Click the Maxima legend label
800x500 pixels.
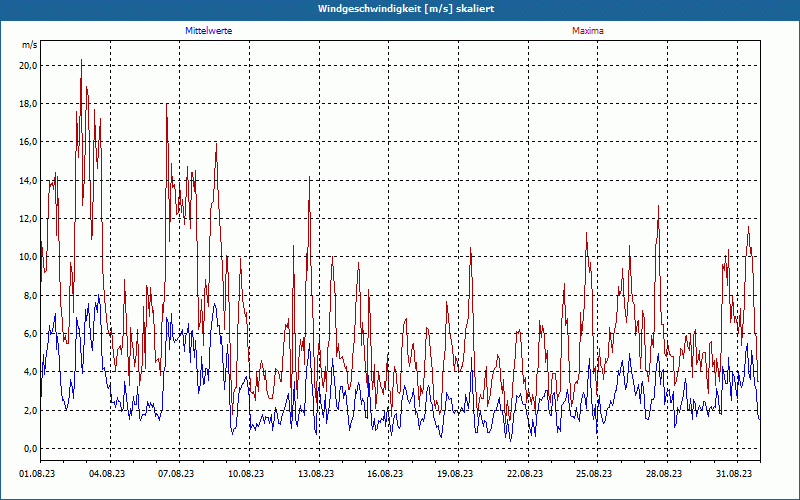tap(588, 31)
